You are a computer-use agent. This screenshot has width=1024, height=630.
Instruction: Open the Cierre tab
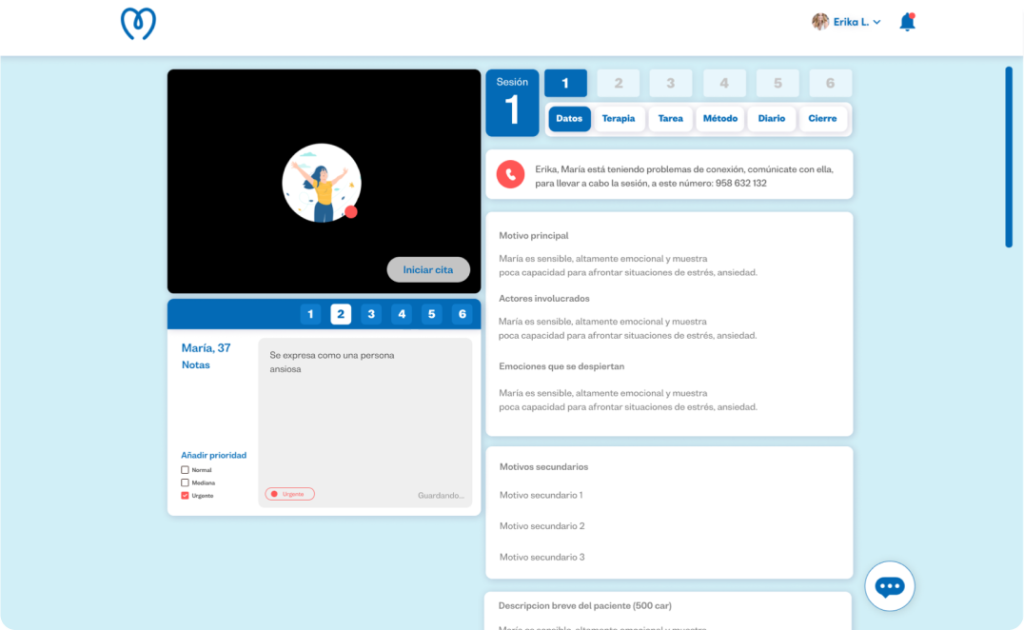822,119
